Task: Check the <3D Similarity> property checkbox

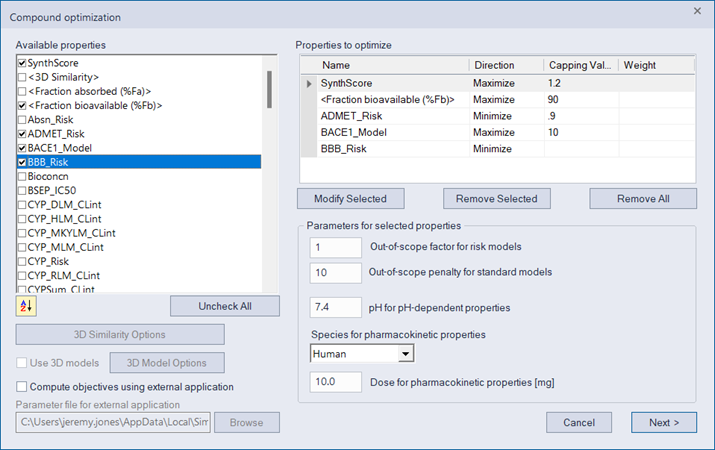Action: coord(22,77)
